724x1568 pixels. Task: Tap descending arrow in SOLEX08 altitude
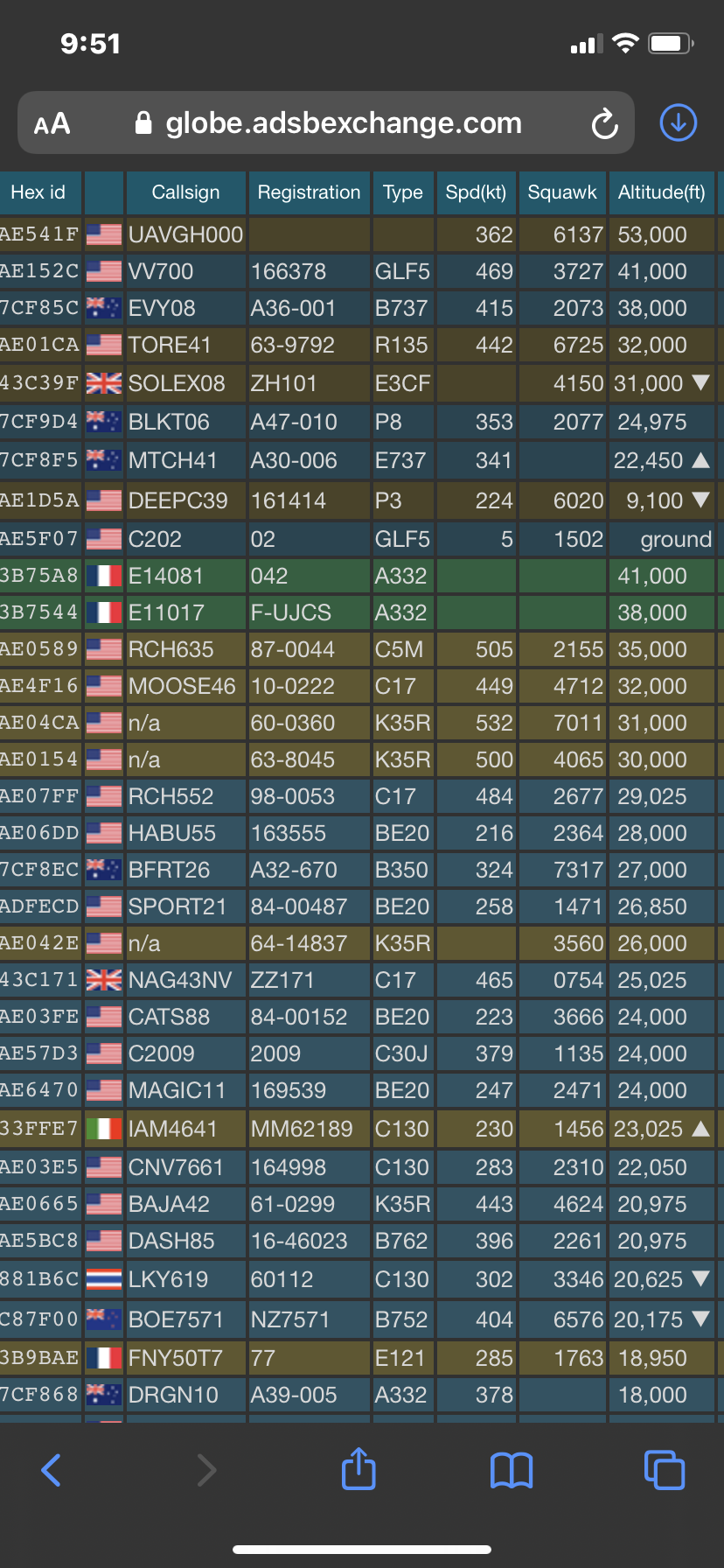coord(700,383)
